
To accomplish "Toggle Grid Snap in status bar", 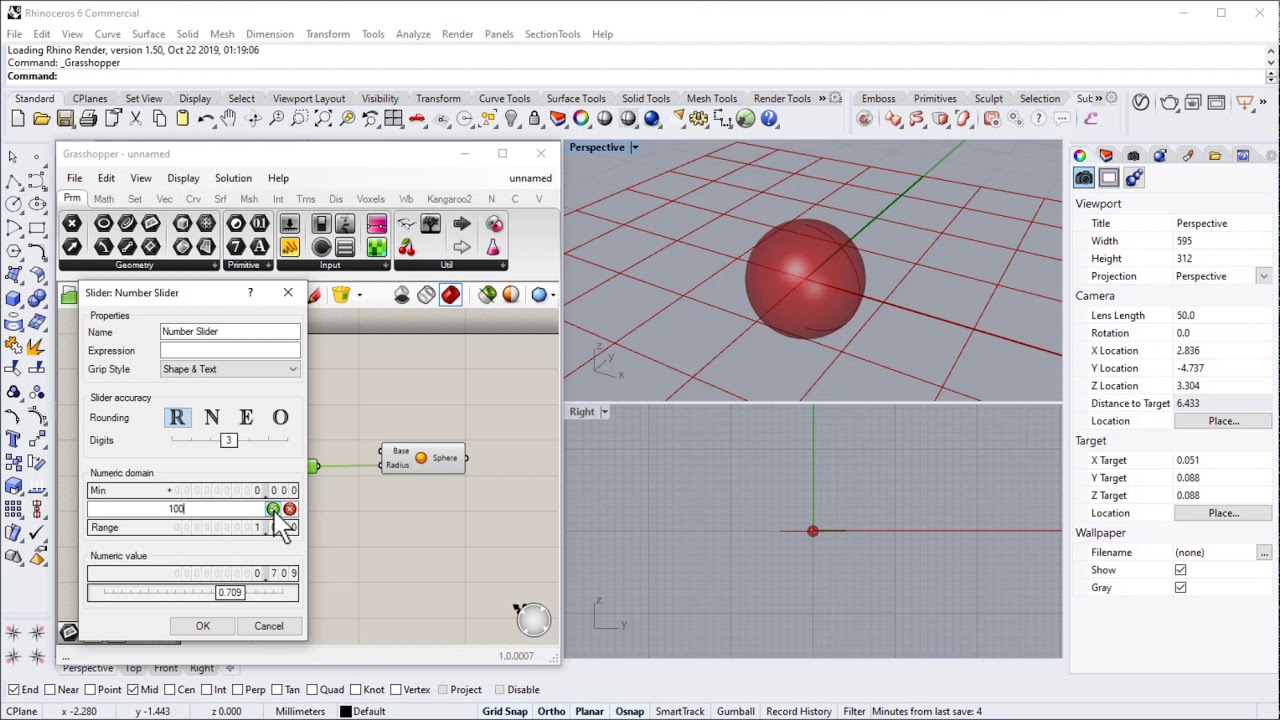I will point(505,712).
